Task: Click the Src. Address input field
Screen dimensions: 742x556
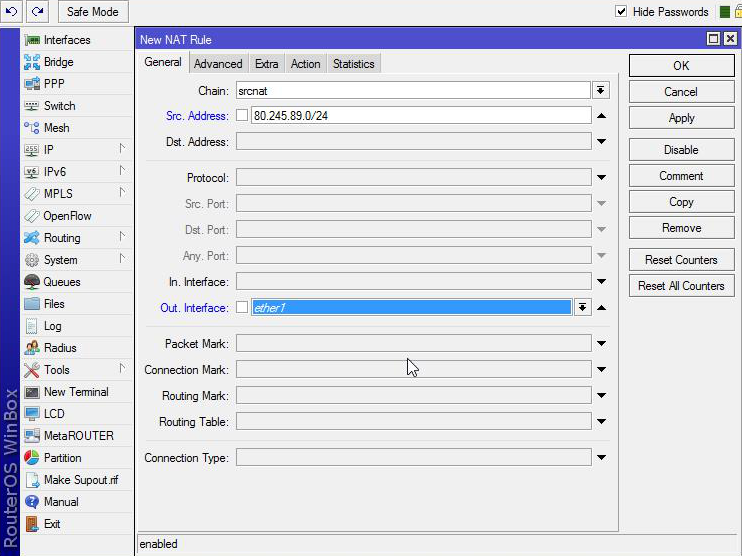Action: (420, 116)
